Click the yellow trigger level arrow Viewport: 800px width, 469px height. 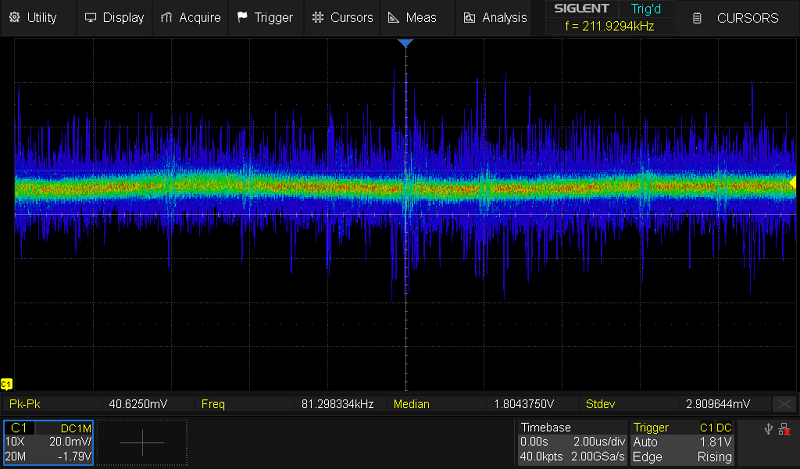(x=793, y=182)
